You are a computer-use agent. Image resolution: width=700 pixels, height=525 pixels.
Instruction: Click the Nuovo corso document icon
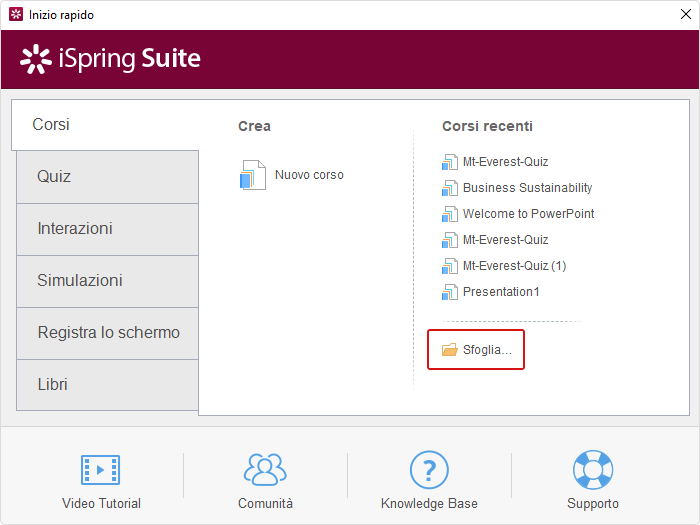pyautogui.click(x=253, y=175)
